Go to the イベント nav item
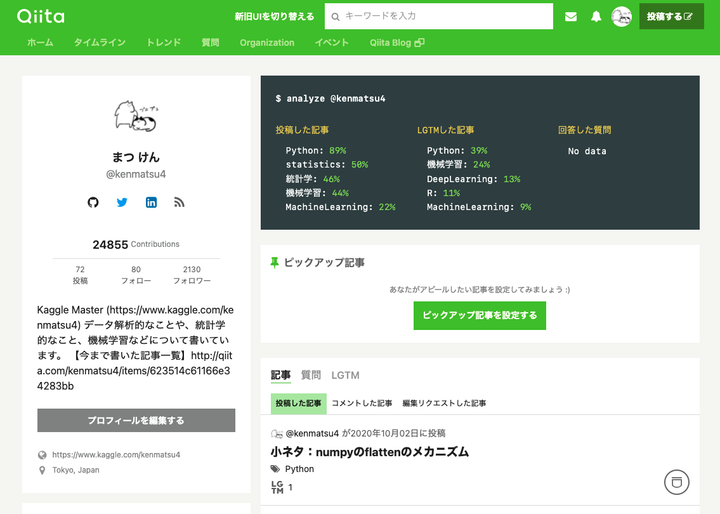Viewport: 720px width, 514px height. point(332,43)
